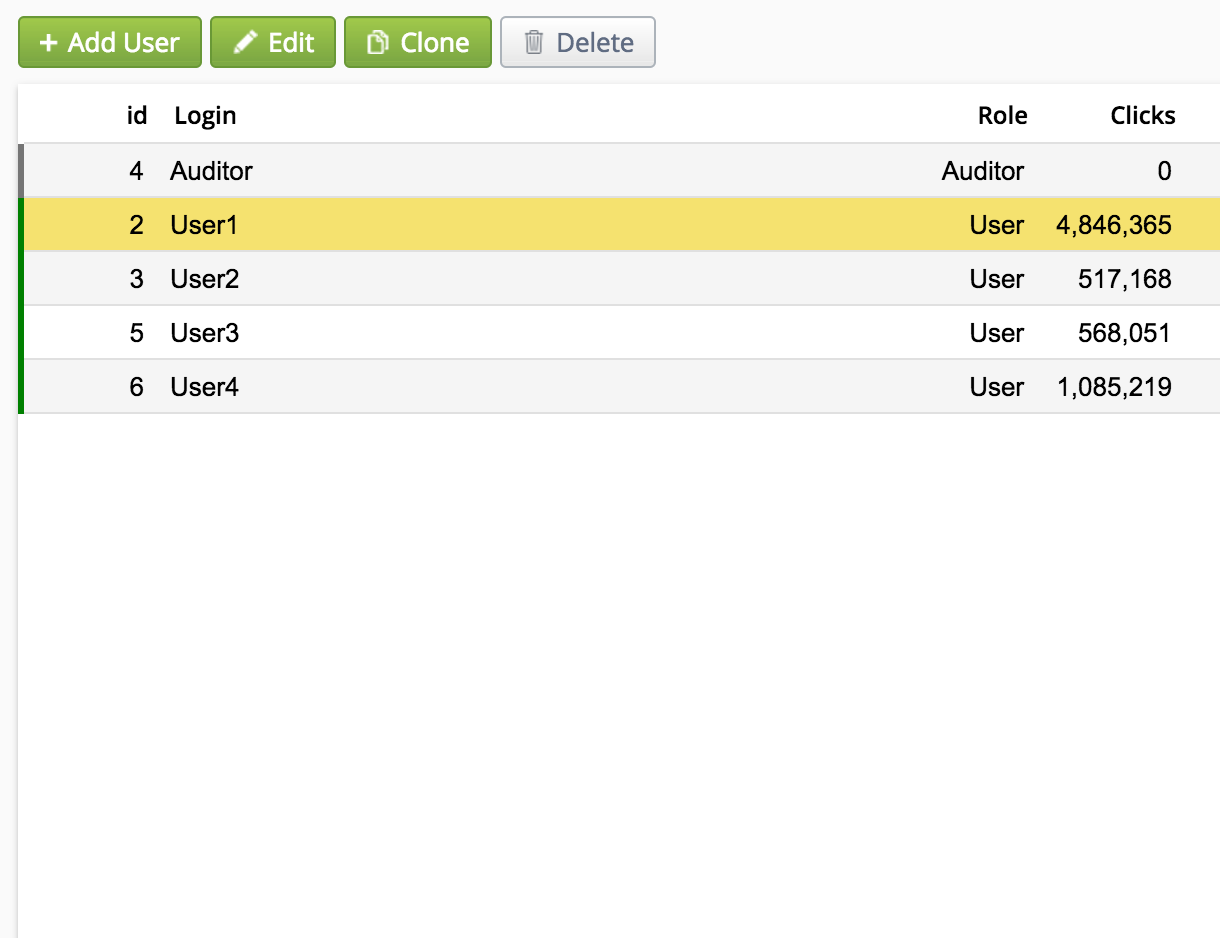Viewport: 1220px width, 938px height.
Task: Click the plus icon in Add User
Action: pyautogui.click(x=48, y=43)
